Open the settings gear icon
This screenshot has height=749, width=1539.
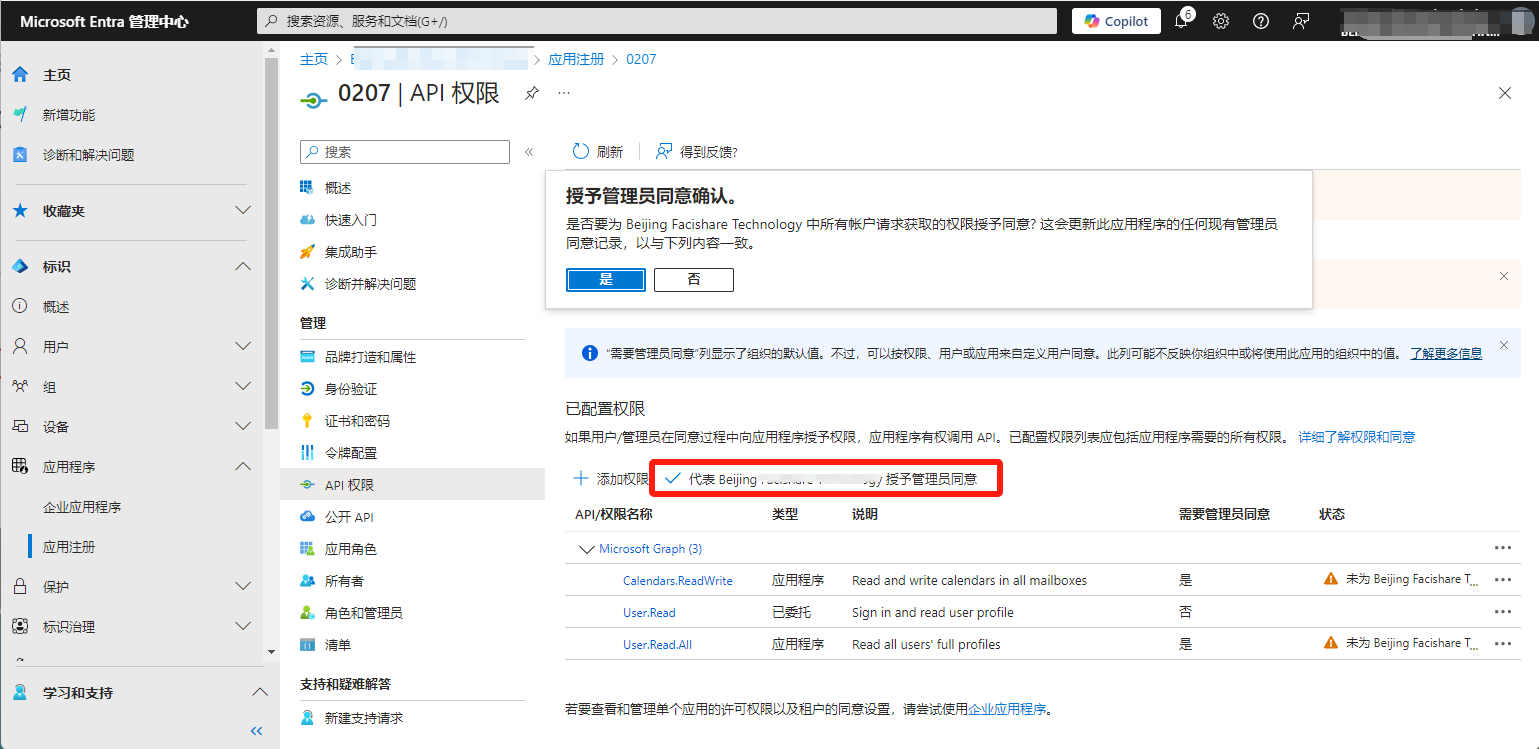[1221, 21]
